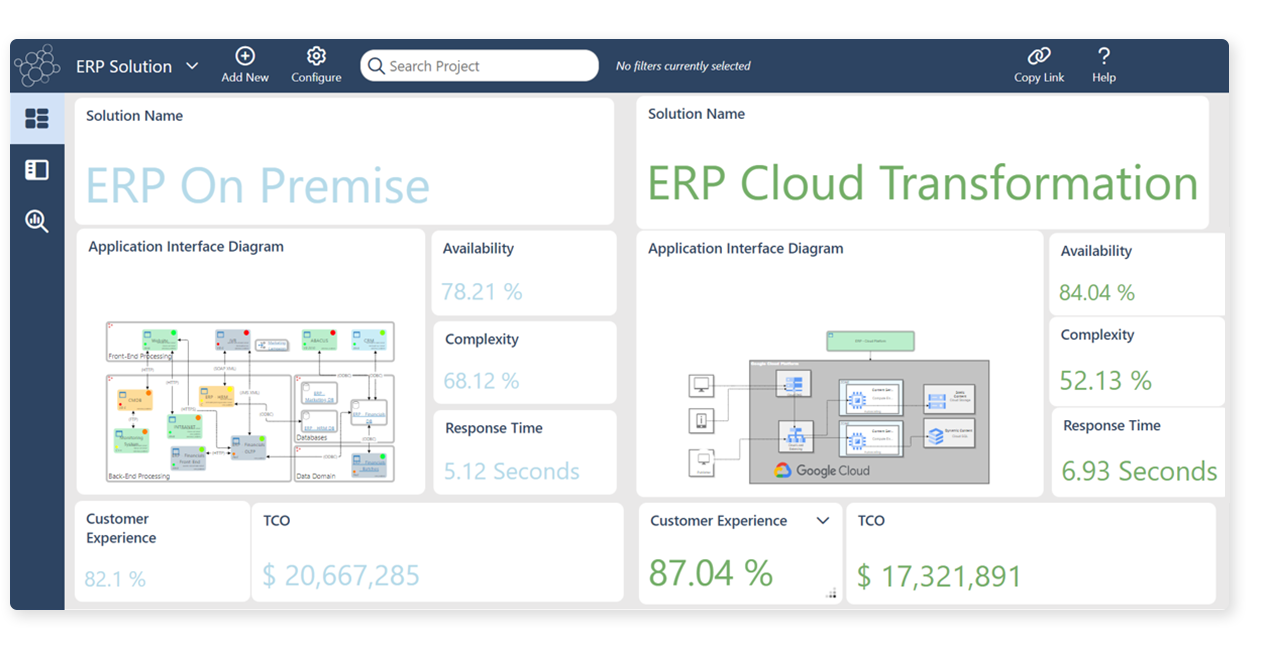
Task: Click the magnifier inside the Search Project field
Action: coord(377,65)
